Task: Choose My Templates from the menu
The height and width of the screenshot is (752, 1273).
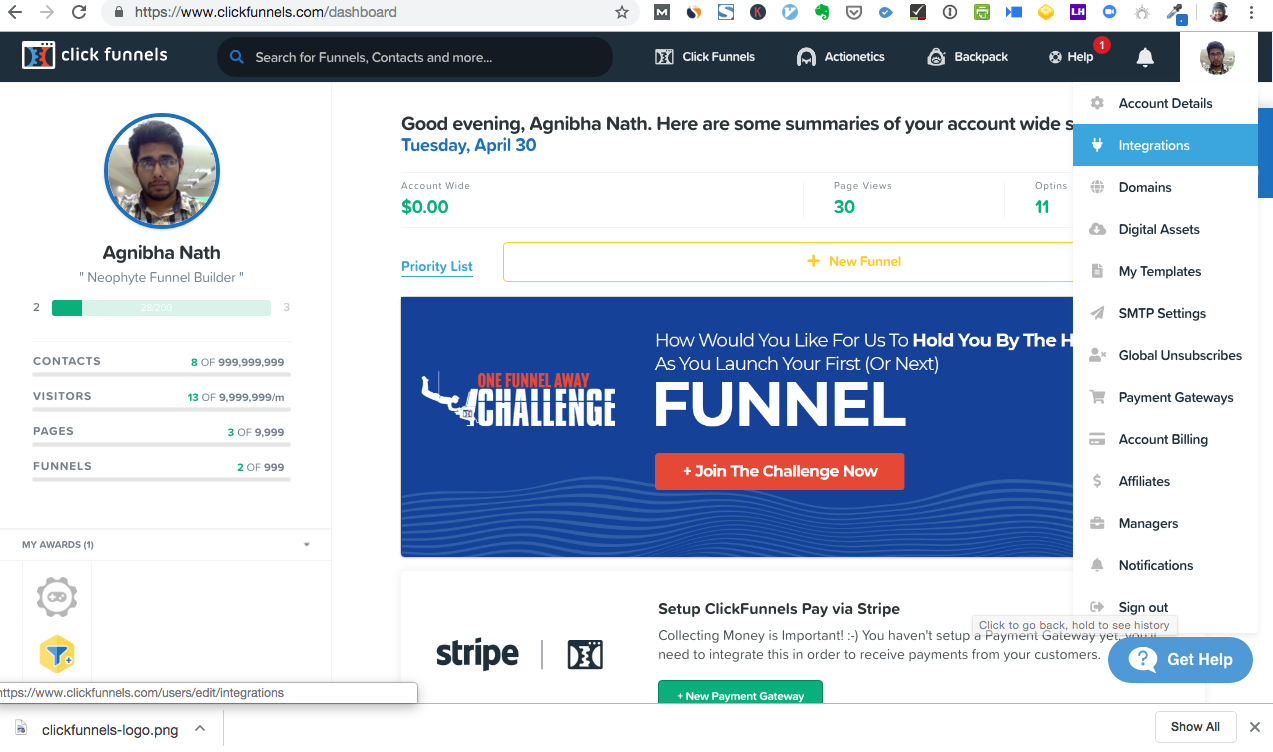Action: 1165,271
